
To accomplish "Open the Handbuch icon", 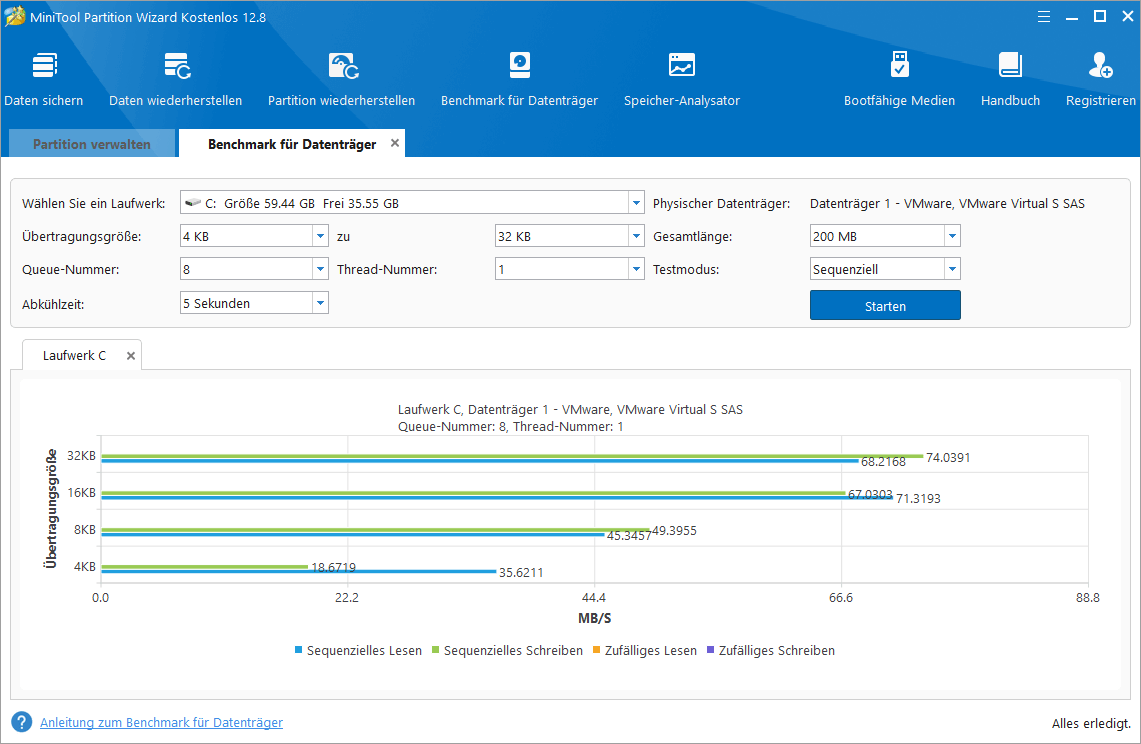I will click(x=1010, y=78).
